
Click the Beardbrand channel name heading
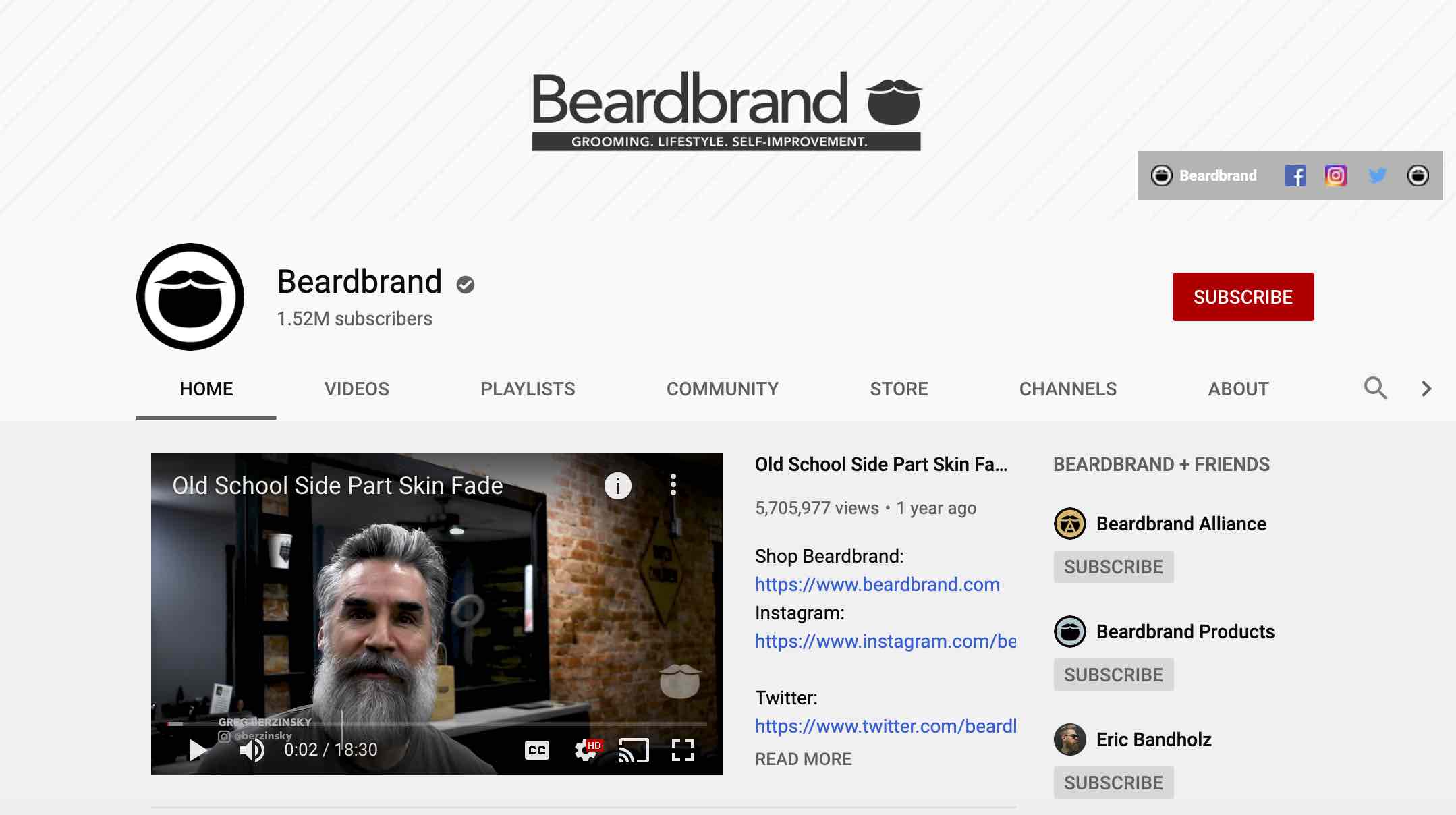point(359,282)
